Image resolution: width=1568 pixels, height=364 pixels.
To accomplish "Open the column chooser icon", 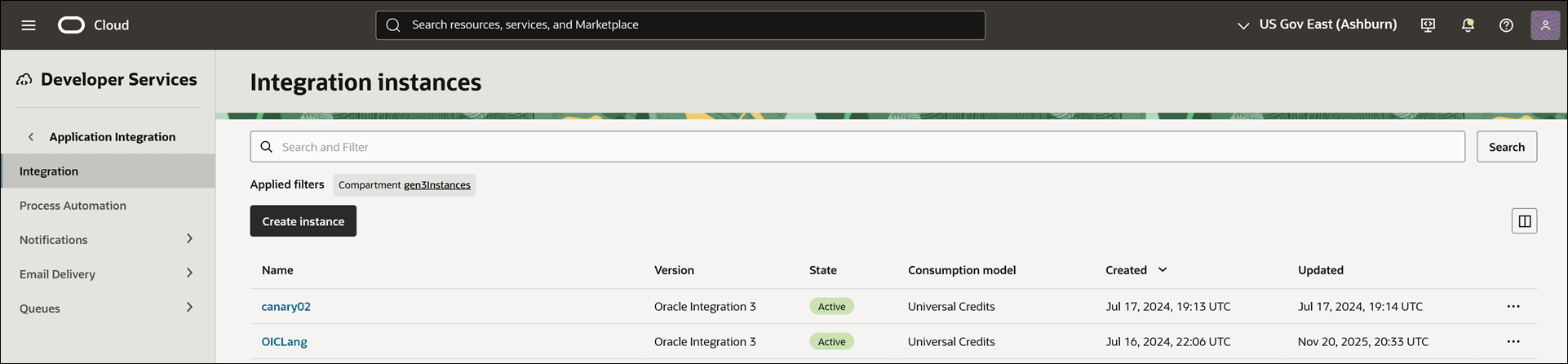I will tap(1524, 221).
